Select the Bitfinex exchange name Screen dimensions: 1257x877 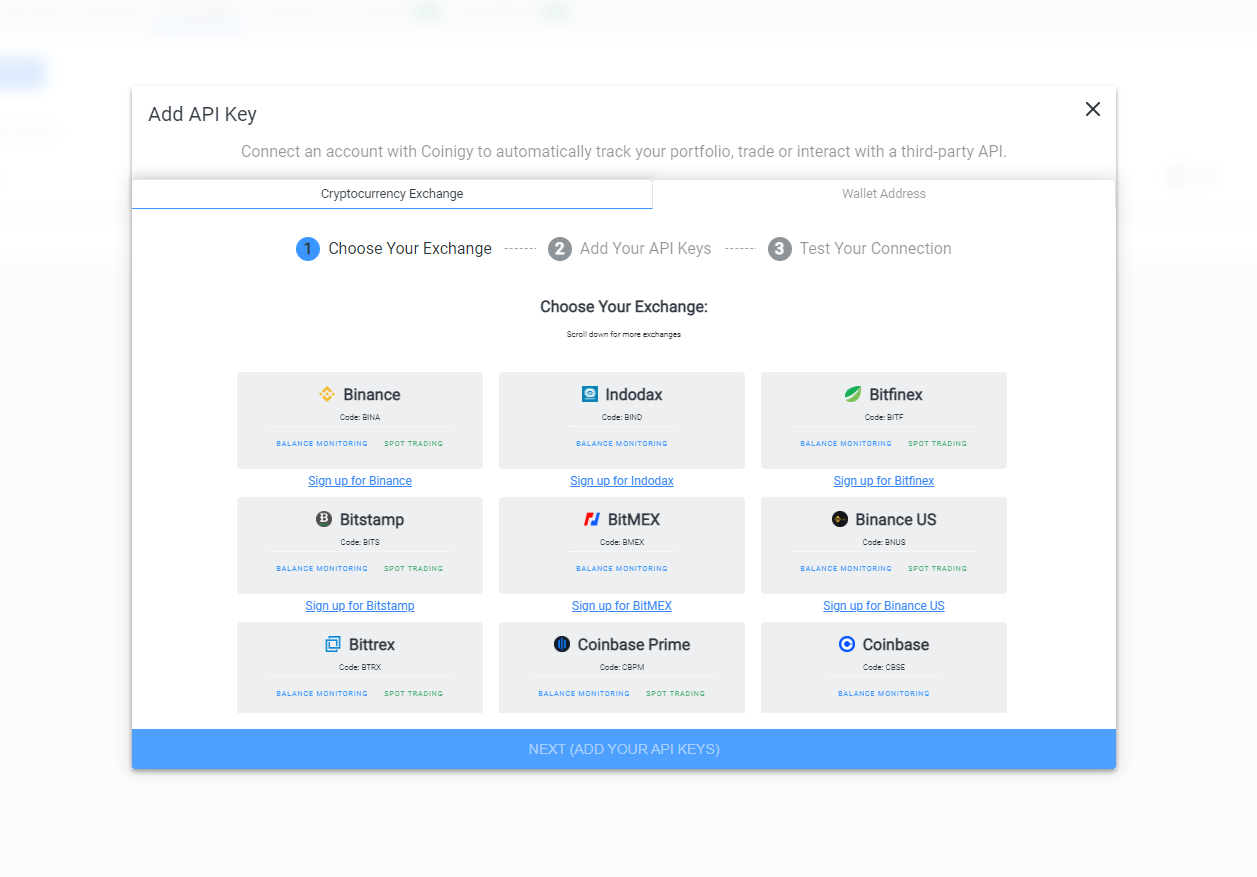tap(896, 394)
